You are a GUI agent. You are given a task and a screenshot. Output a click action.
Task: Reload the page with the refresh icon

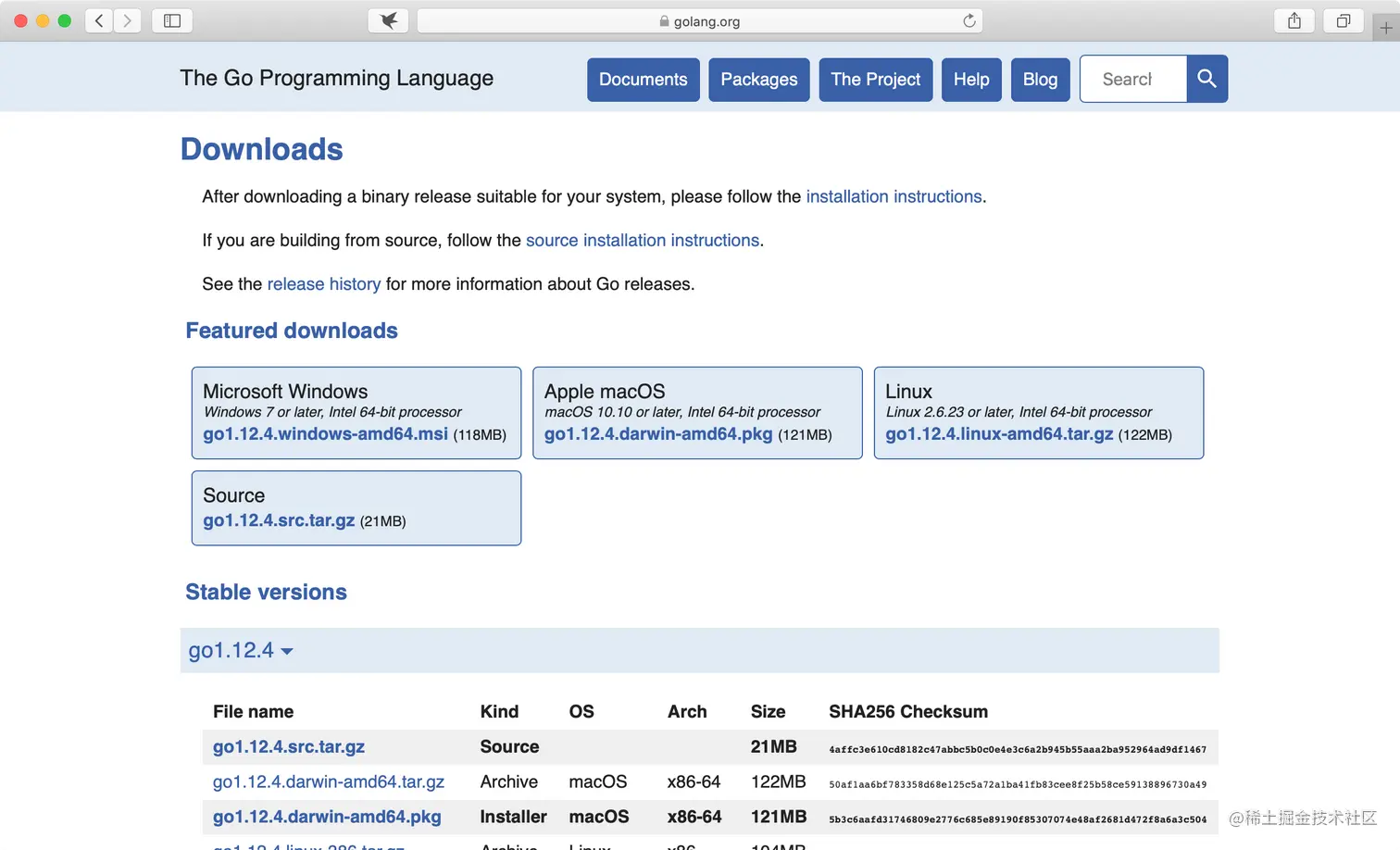(x=969, y=20)
